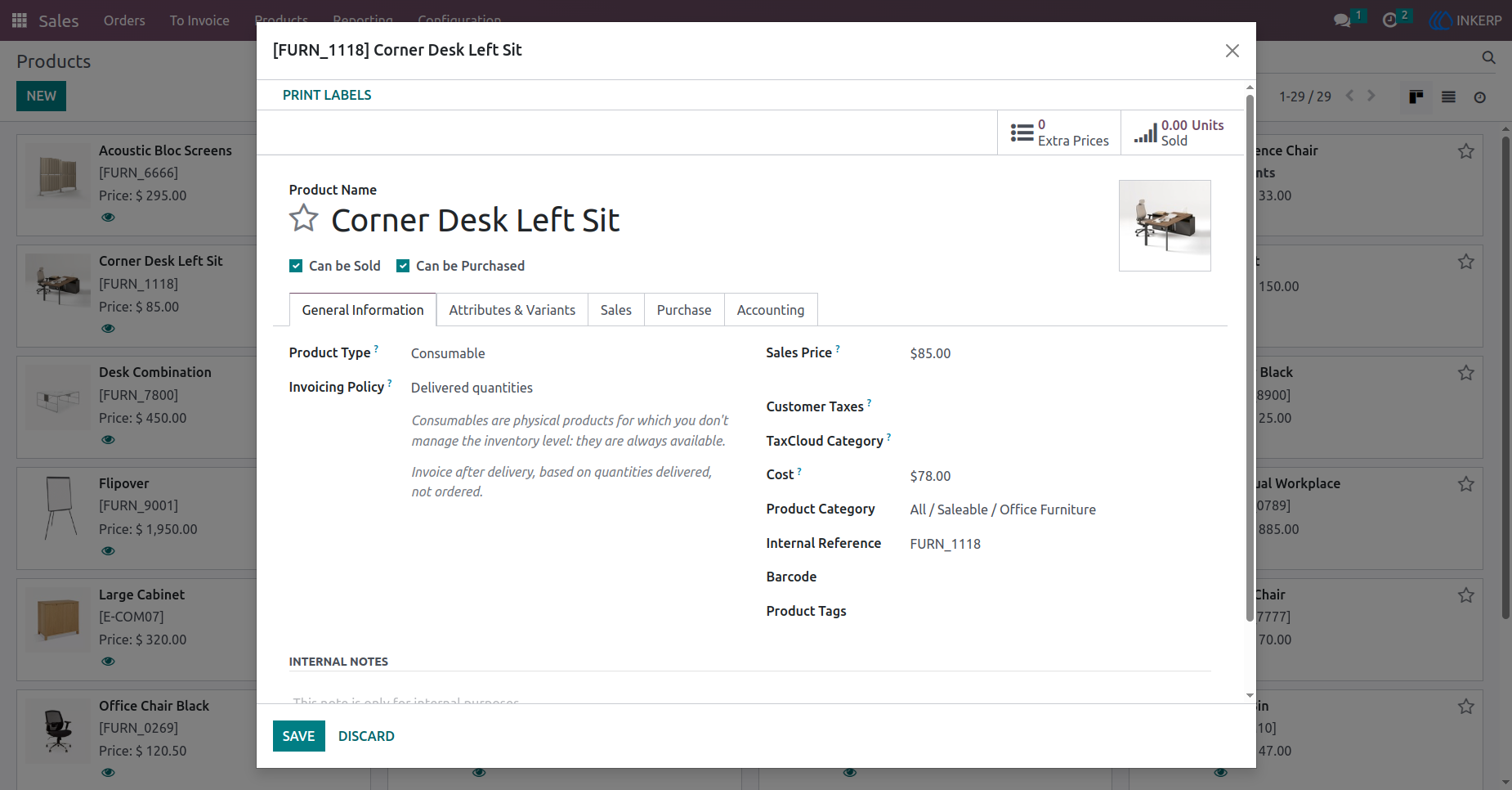Switch to kanban view
Screen dimensions: 1512x790
[1416, 97]
